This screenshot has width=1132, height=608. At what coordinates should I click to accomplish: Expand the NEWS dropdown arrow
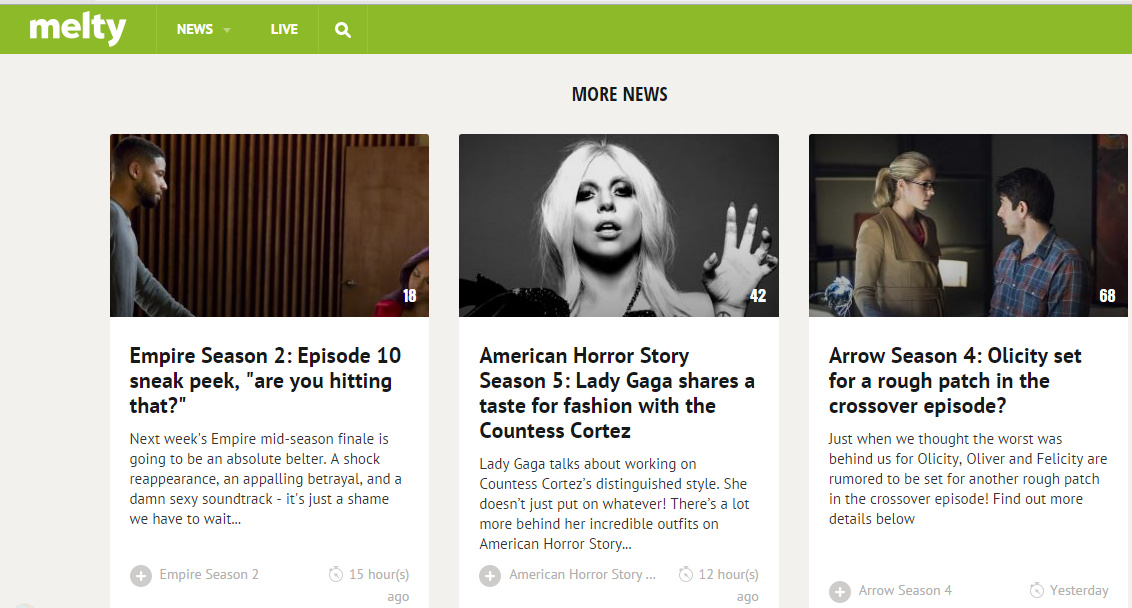227,30
